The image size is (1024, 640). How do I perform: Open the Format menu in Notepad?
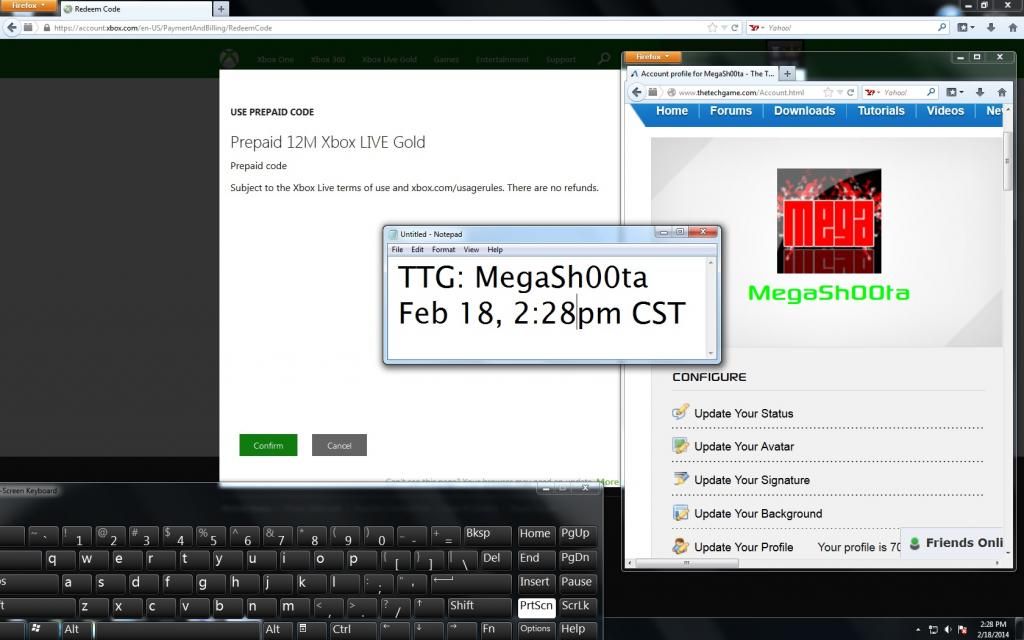(x=443, y=249)
